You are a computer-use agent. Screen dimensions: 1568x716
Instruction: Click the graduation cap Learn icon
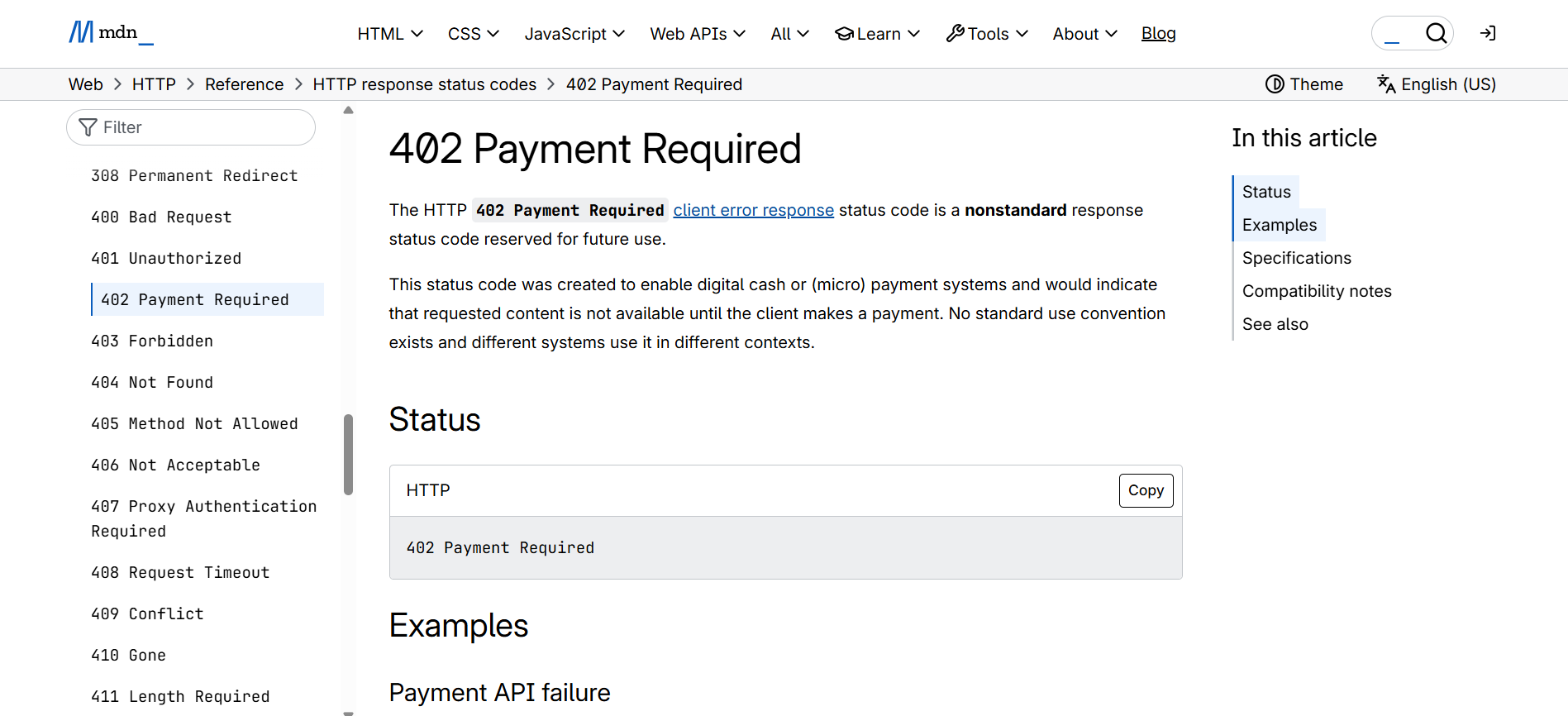click(844, 34)
